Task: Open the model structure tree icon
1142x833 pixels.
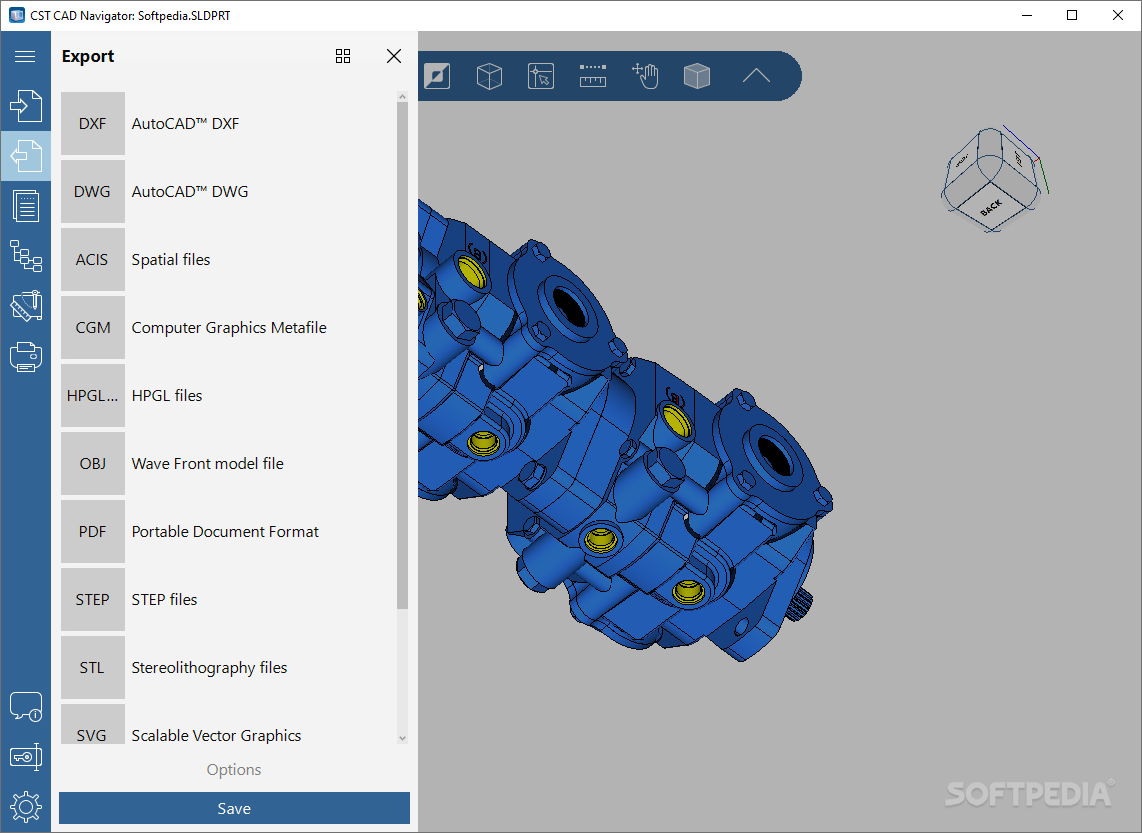Action: pos(25,256)
